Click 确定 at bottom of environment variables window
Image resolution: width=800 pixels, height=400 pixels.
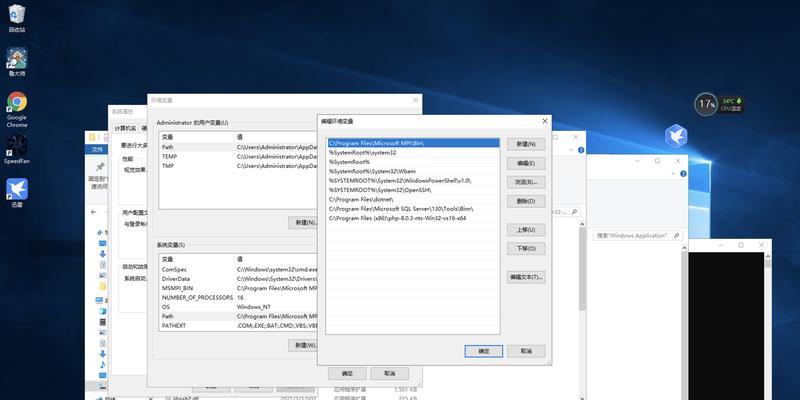click(347, 373)
